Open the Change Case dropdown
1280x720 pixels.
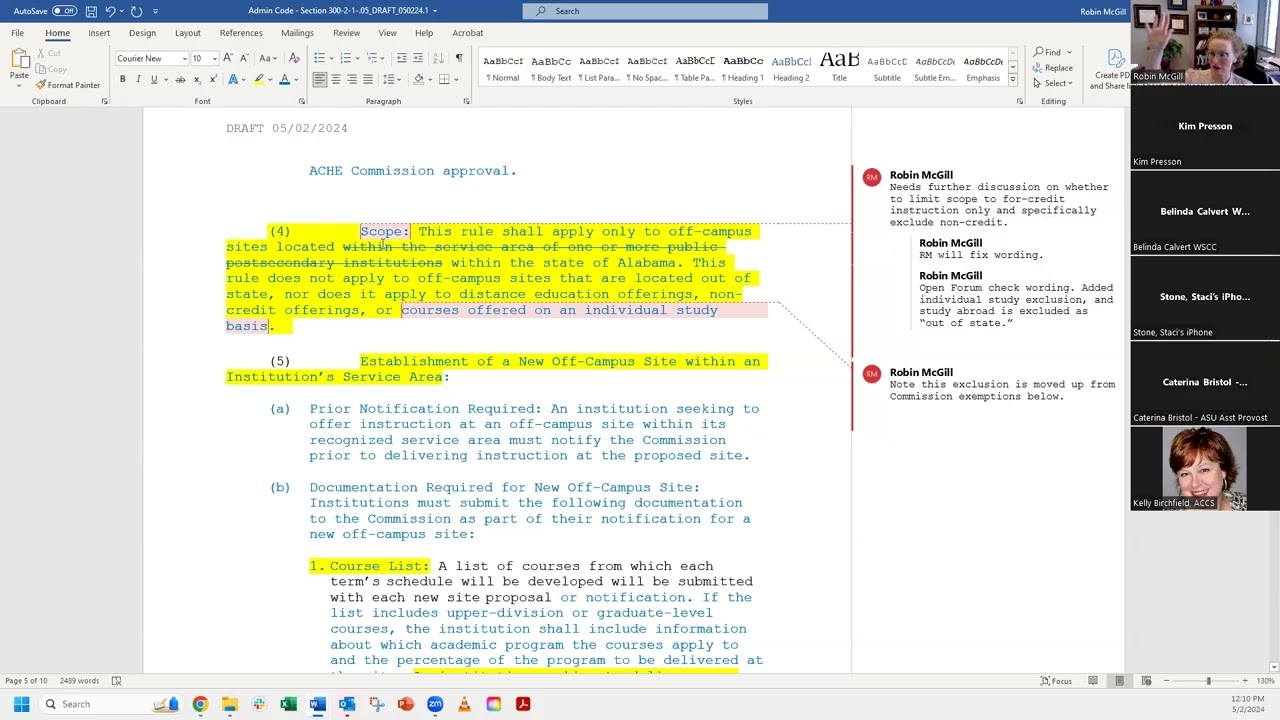click(x=268, y=58)
